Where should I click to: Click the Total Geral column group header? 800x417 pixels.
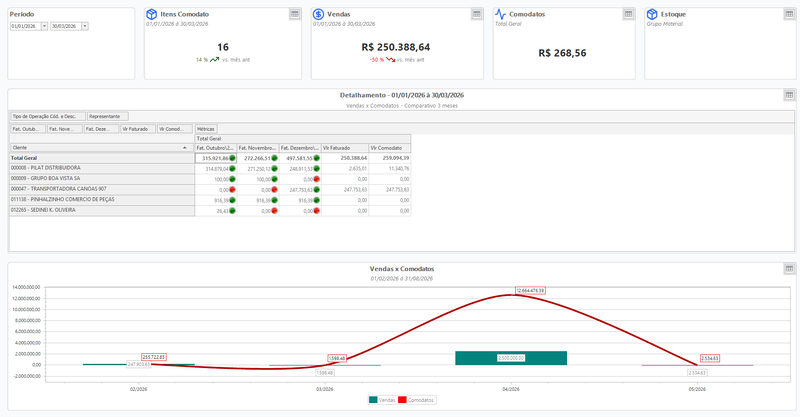(303, 139)
